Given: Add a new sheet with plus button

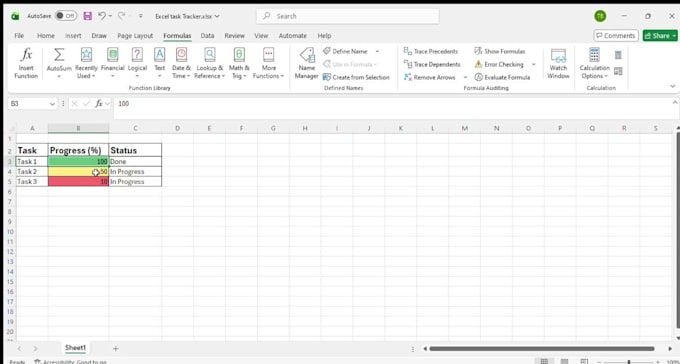Looking at the screenshot, I should (115, 348).
